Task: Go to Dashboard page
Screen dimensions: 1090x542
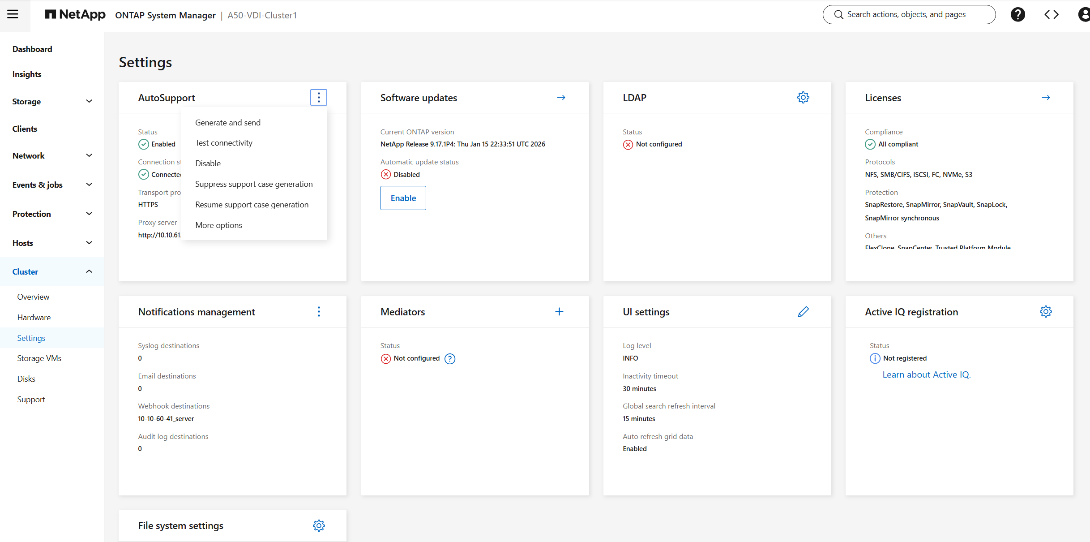Action: pos(32,49)
